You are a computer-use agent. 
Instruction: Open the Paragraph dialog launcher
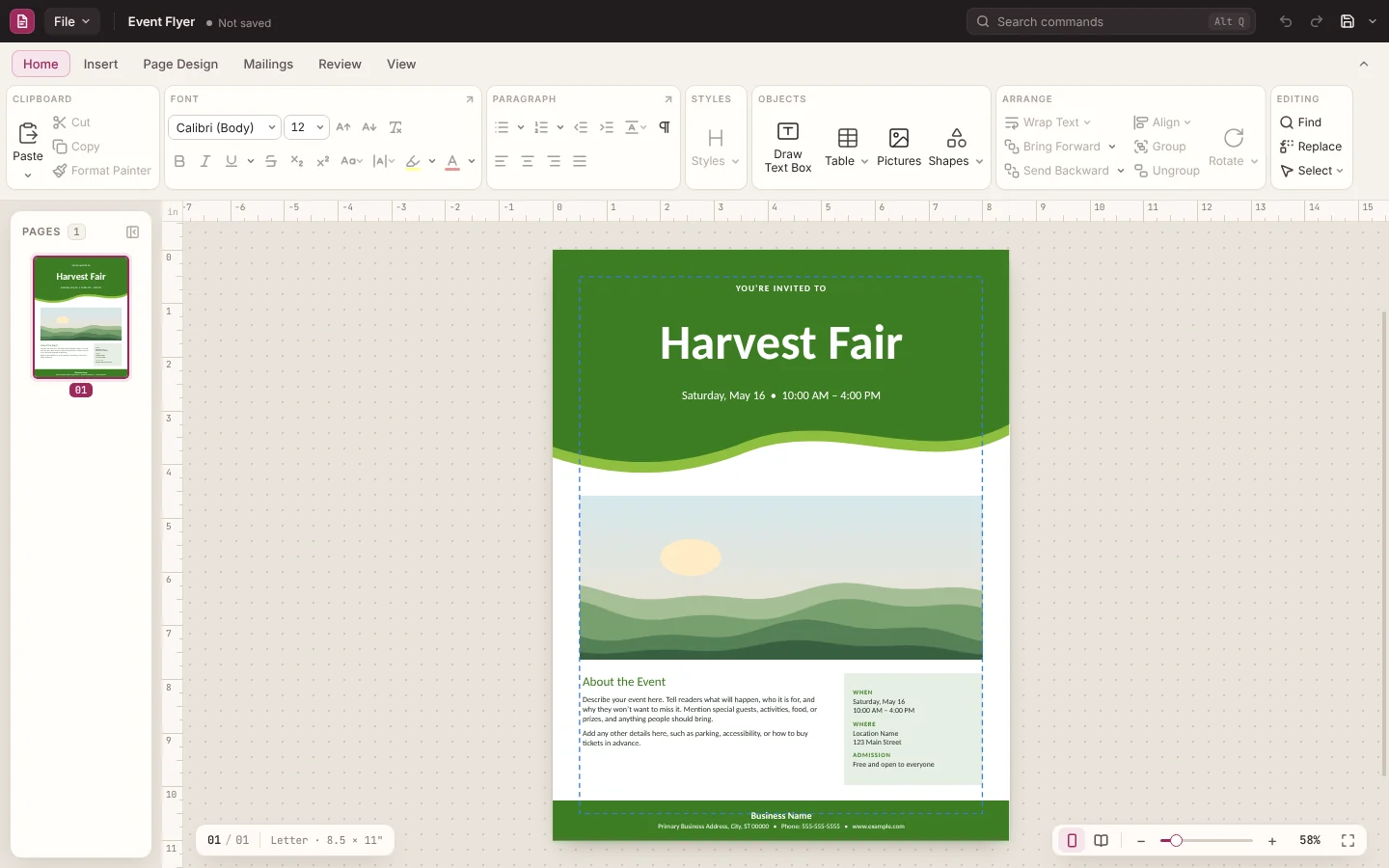[x=667, y=99]
